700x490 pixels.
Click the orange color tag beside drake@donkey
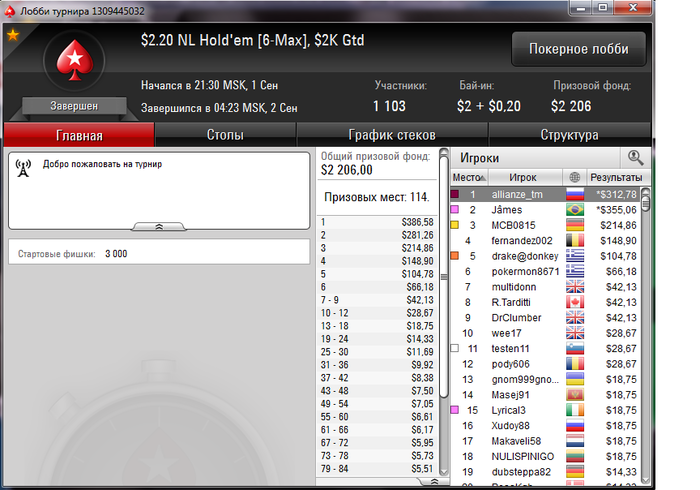454,256
